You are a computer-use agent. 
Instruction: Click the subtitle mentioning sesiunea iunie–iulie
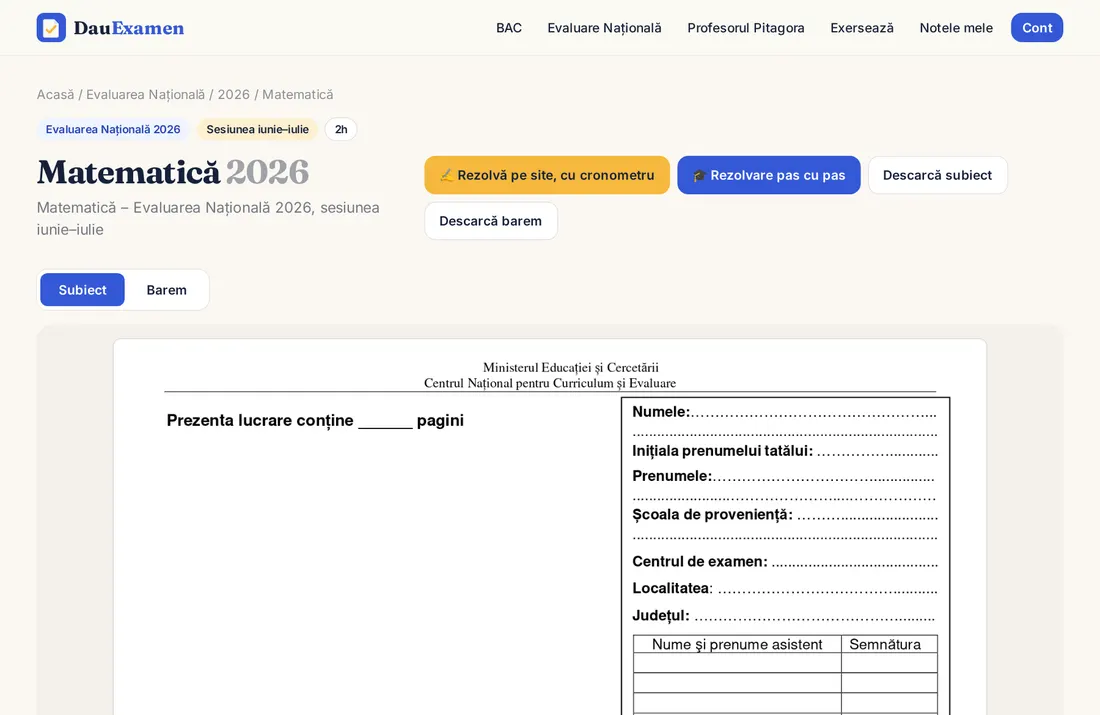208,218
